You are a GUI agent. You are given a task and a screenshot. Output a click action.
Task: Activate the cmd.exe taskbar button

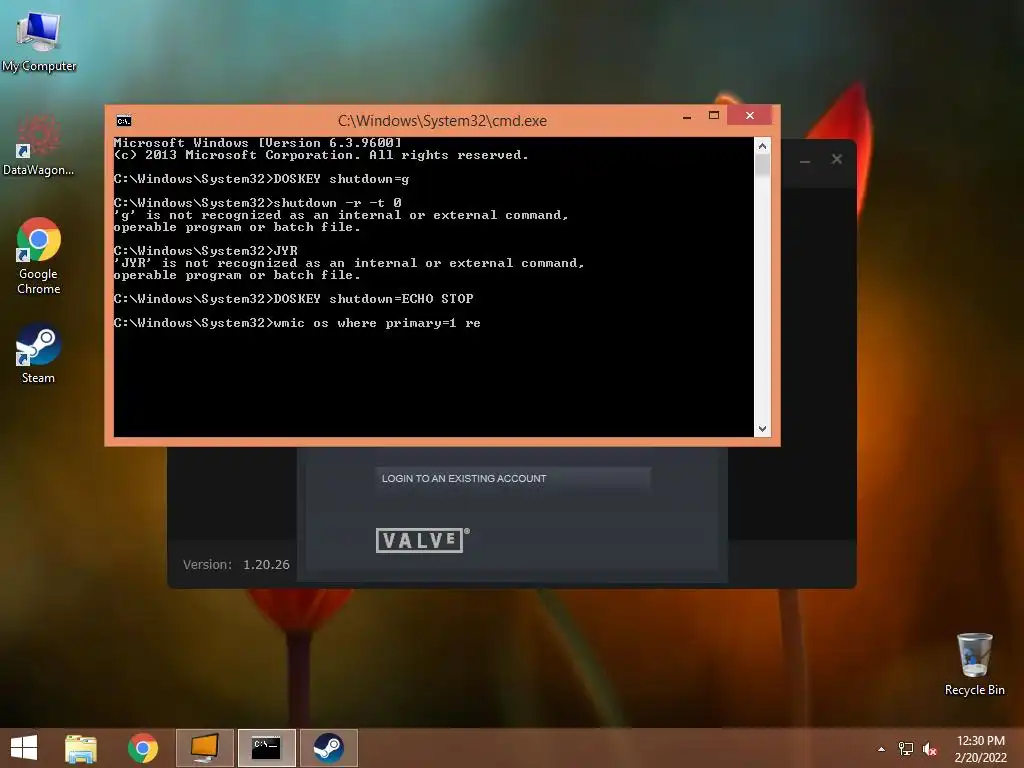coord(266,748)
